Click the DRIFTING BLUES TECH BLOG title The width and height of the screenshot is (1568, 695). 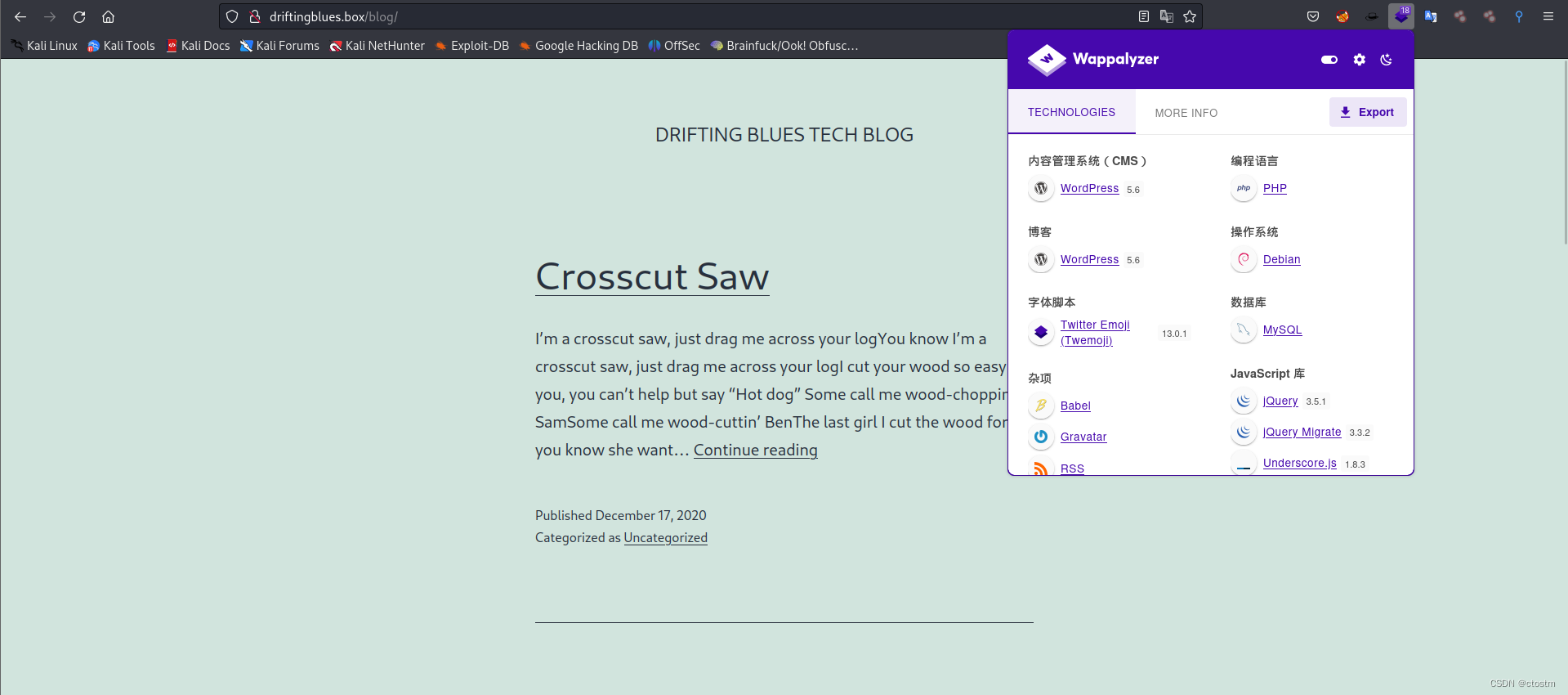tap(784, 135)
